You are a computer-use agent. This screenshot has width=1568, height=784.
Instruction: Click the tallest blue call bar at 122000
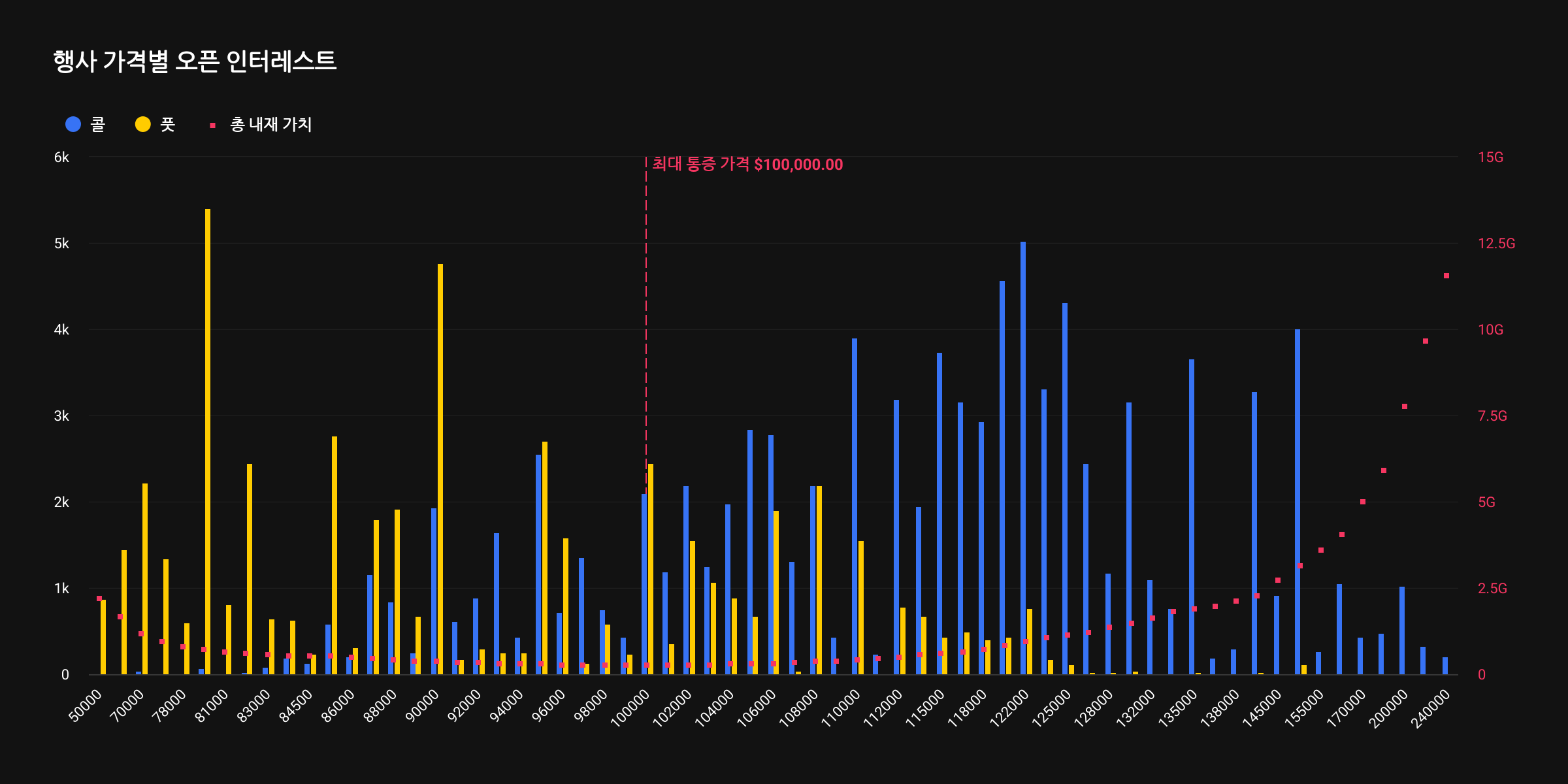coord(1023,457)
